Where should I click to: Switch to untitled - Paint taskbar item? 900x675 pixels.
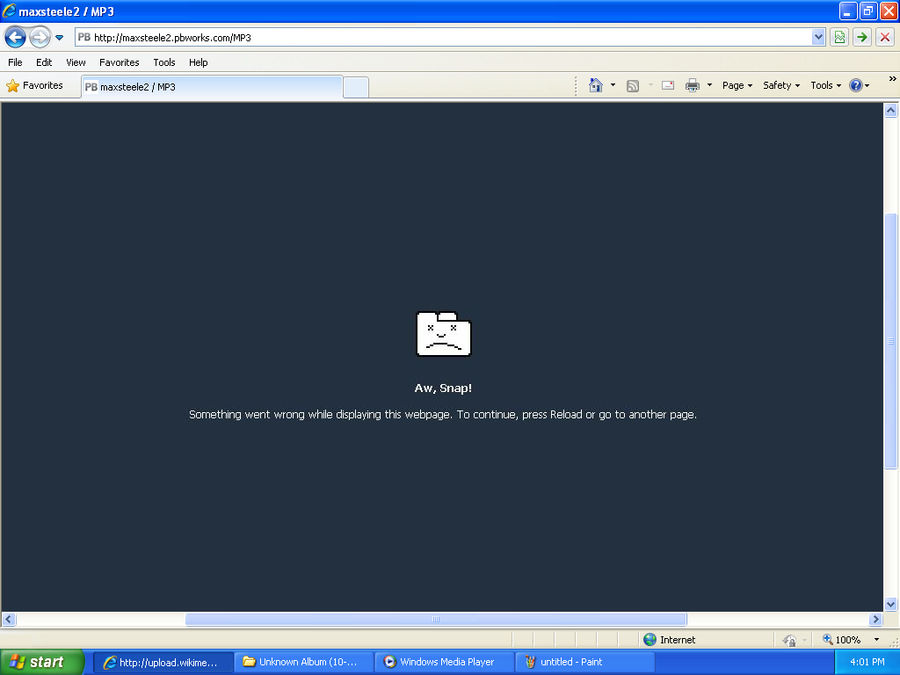click(585, 662)
